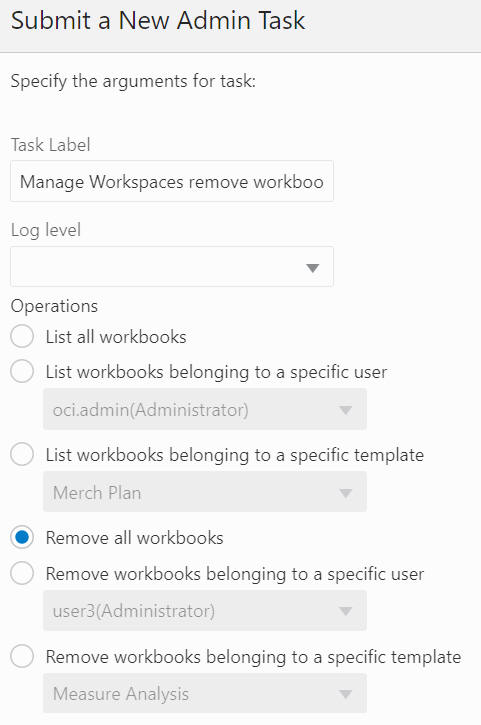Click inside the Task Label input field

(x=172, y=181)
